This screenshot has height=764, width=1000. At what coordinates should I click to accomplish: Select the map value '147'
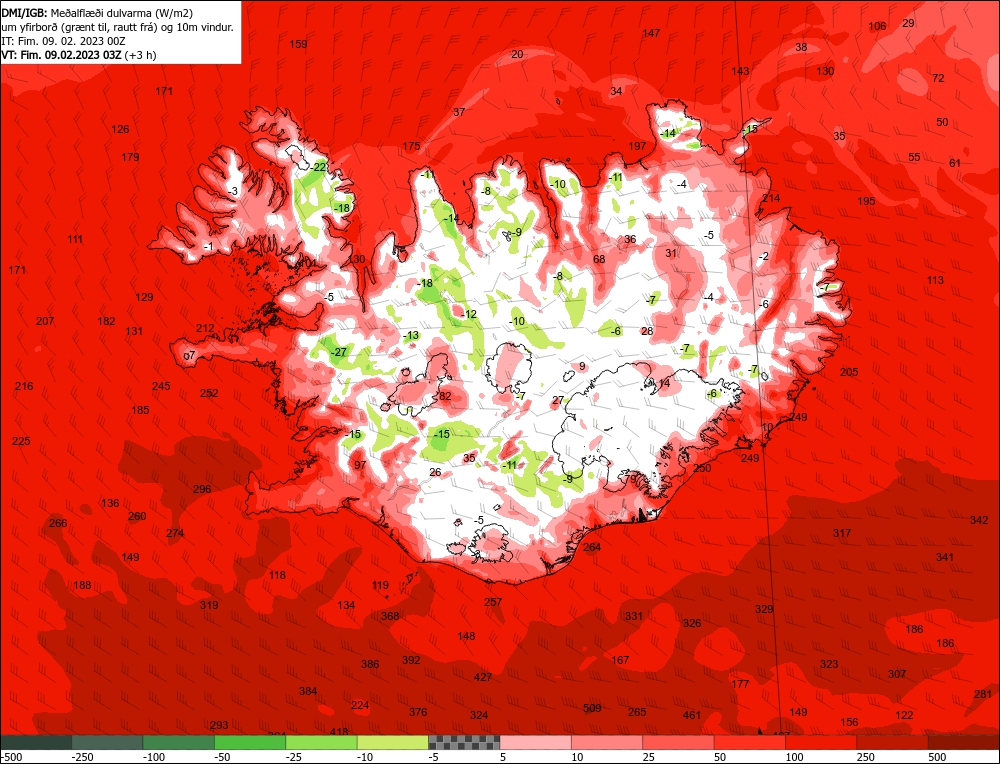pyautogui.click(x=651, y=33)
